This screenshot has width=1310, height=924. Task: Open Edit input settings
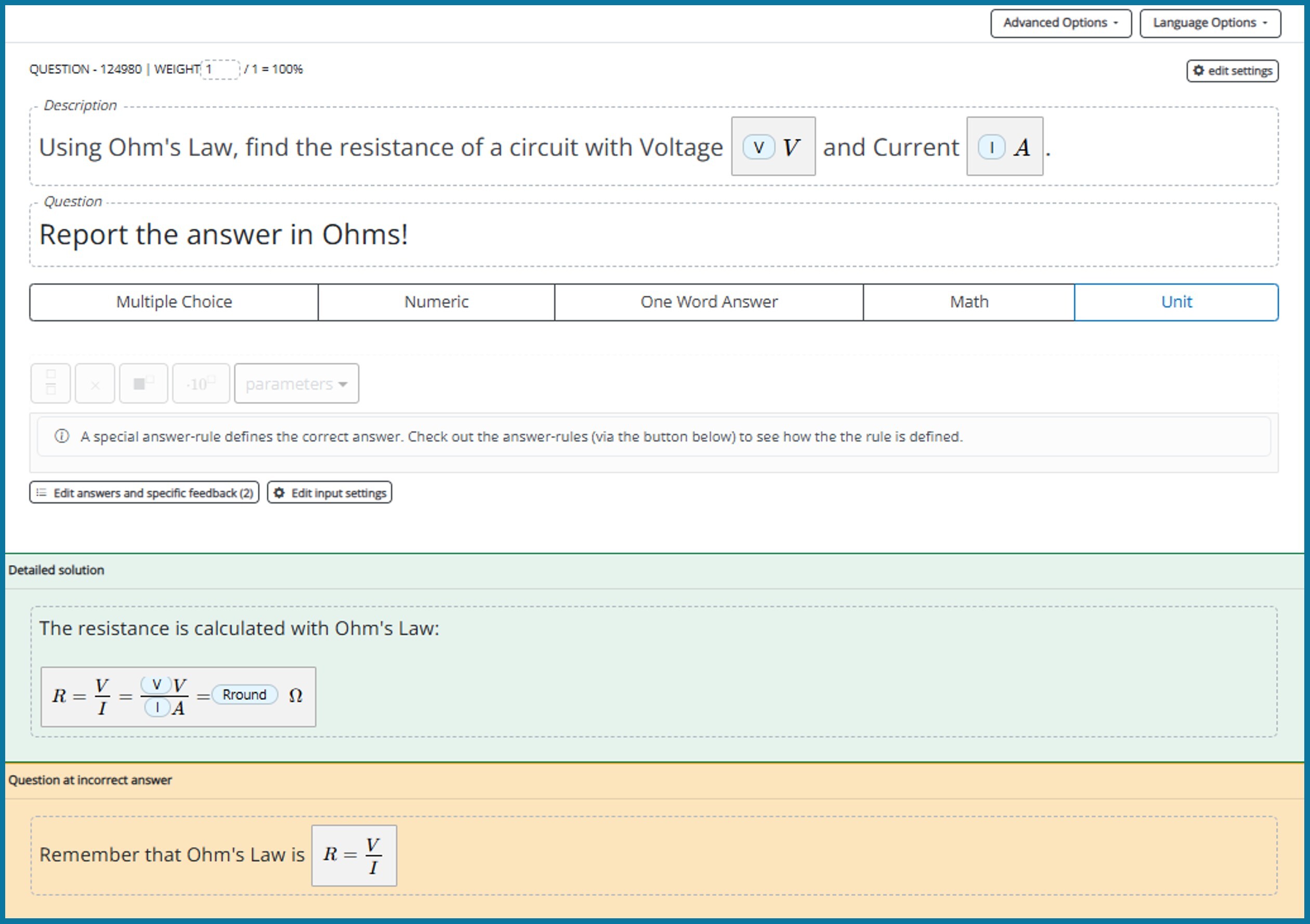tap(330, 493)
